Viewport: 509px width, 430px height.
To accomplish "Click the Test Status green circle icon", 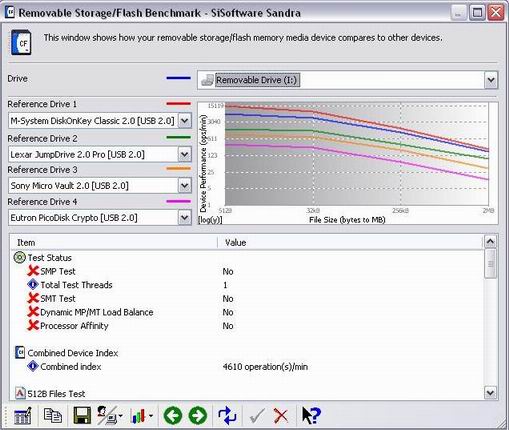I will (x=20, y=257).
